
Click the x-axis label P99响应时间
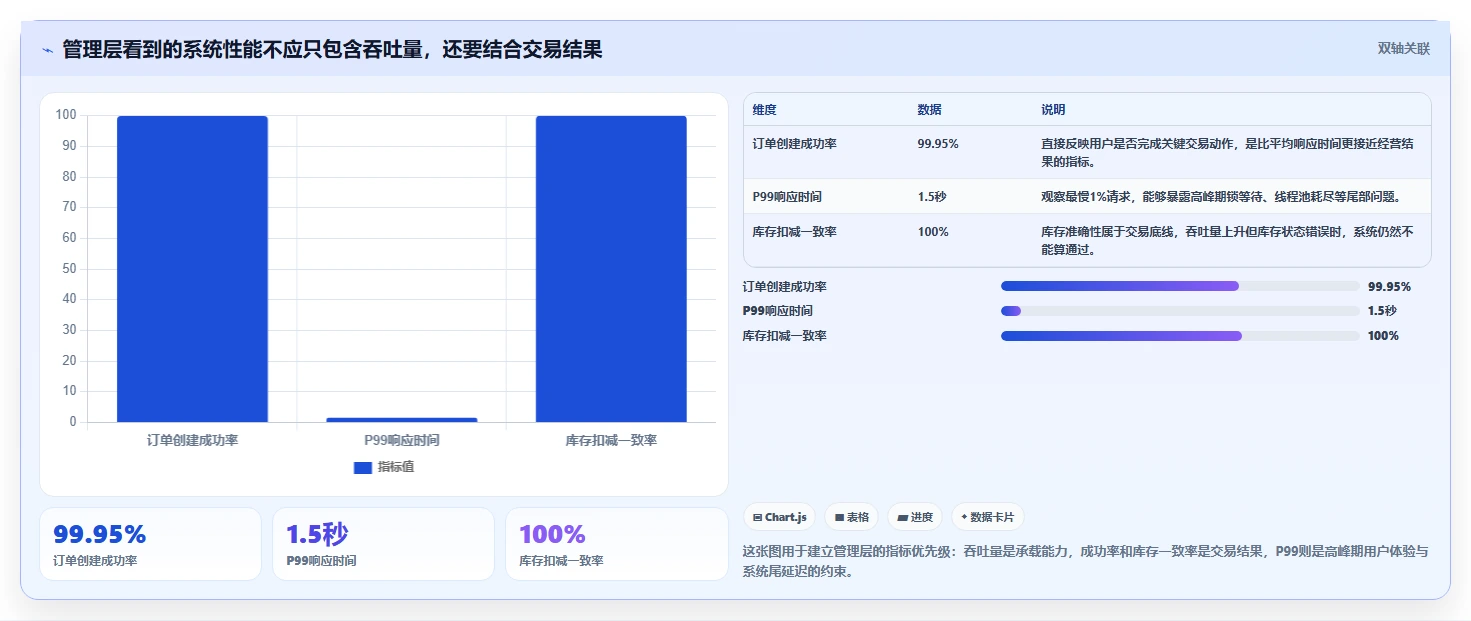(x=402, y=440)
